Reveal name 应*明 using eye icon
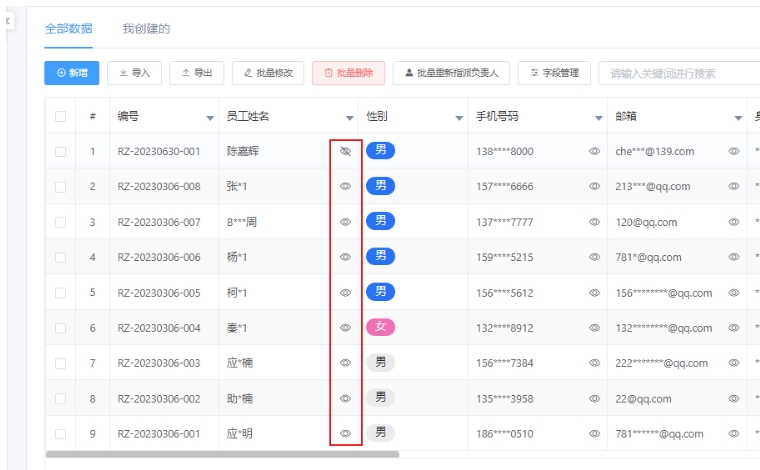Viewport: 760px width, 470px height. point(346,434)
